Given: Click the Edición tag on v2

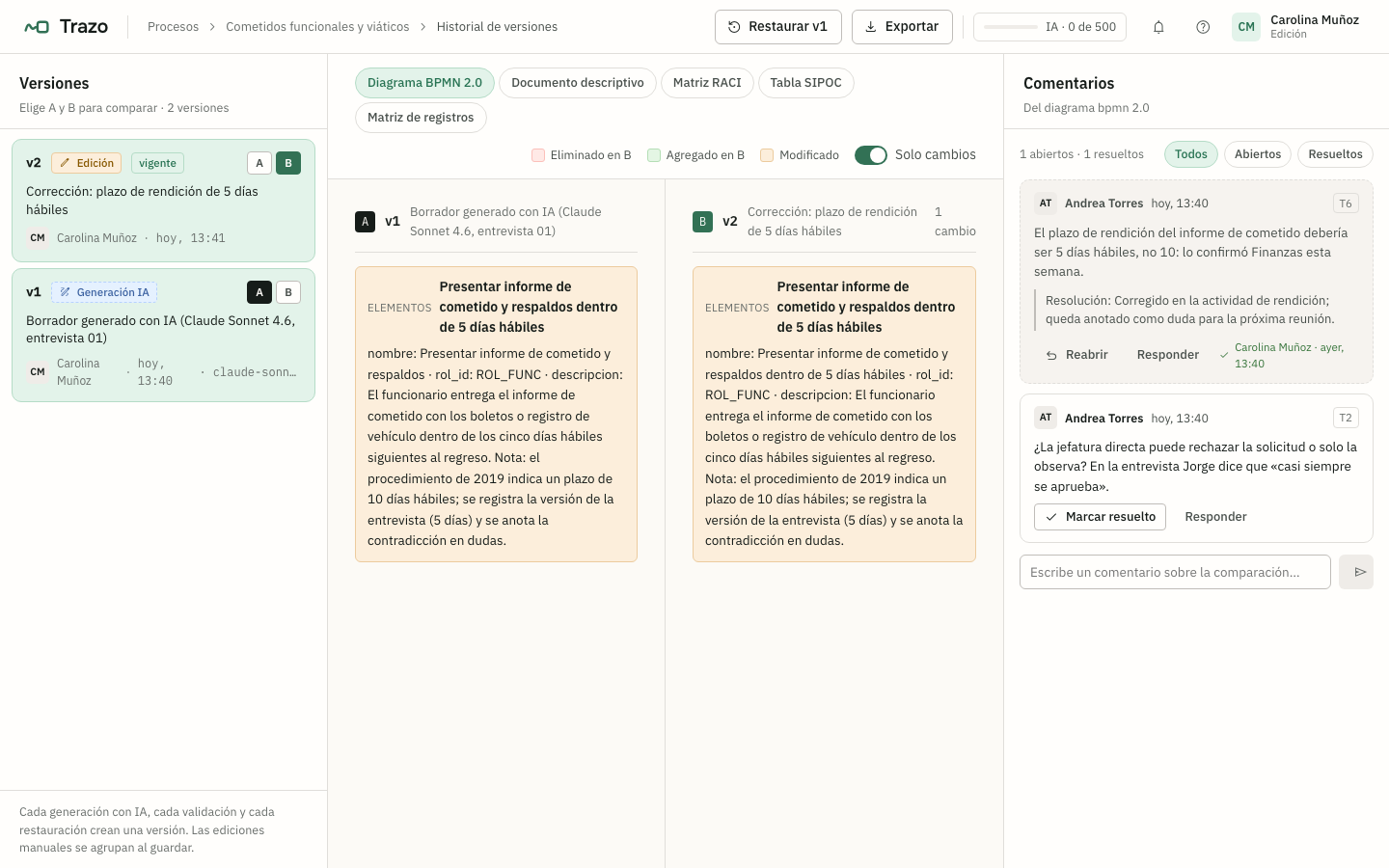Looking at the screenshot, I should coord(87,163).
